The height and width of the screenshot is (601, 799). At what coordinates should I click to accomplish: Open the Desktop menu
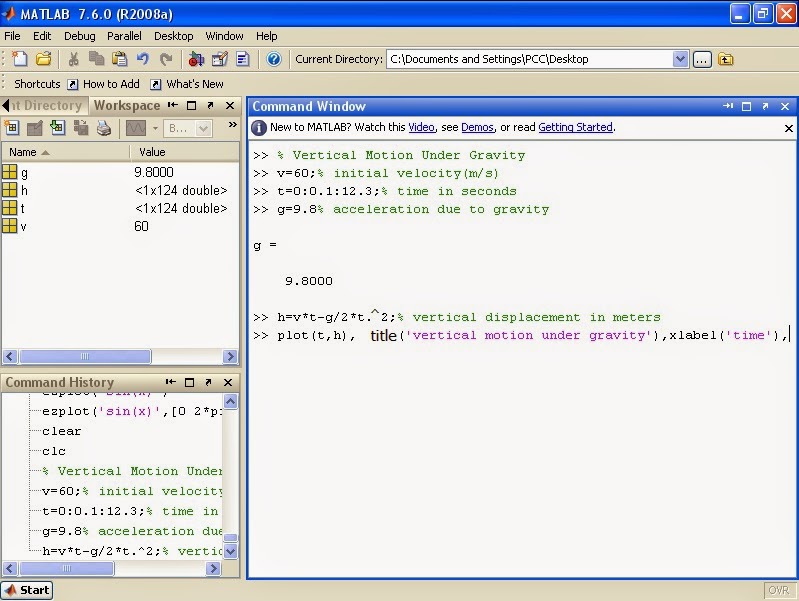(174, 36)
